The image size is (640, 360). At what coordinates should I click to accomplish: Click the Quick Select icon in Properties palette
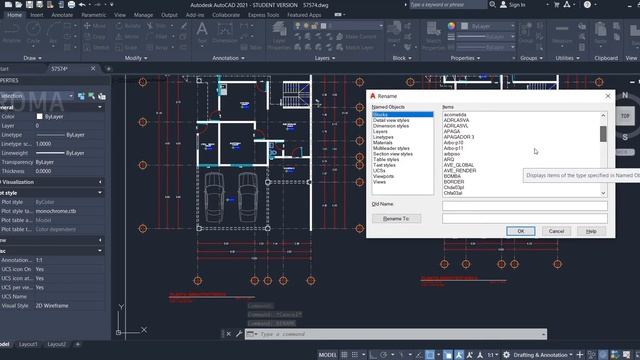click(102, 96)
